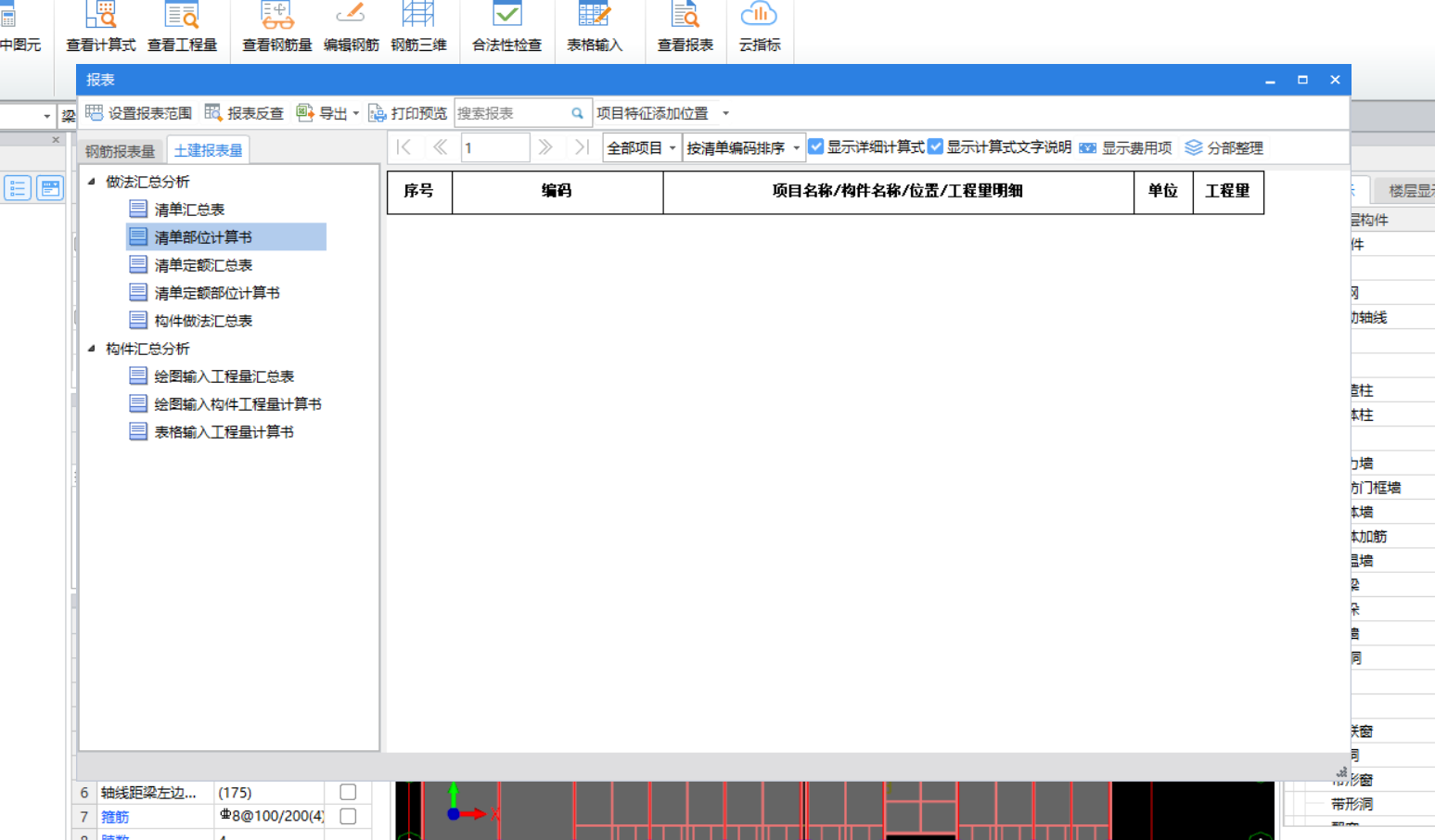1435x840 pixels.
Task: Click list view icon in left panel
Action: point(18,188)
